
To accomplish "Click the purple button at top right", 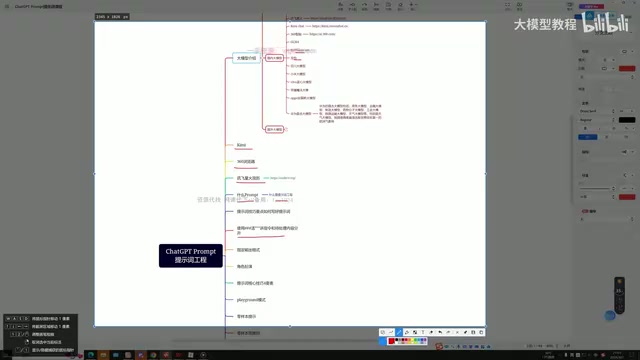I will coord(591,7).
